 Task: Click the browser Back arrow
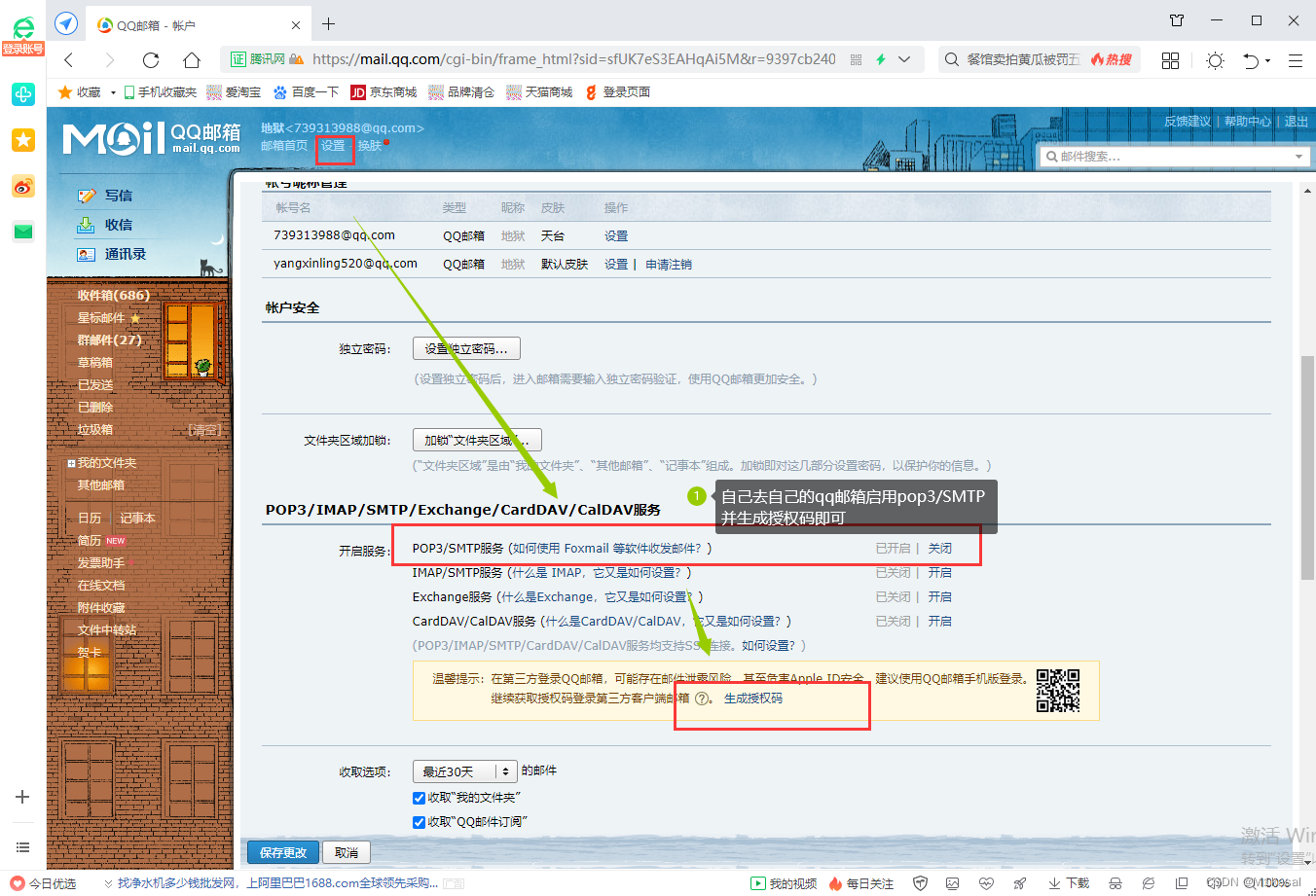69,60
